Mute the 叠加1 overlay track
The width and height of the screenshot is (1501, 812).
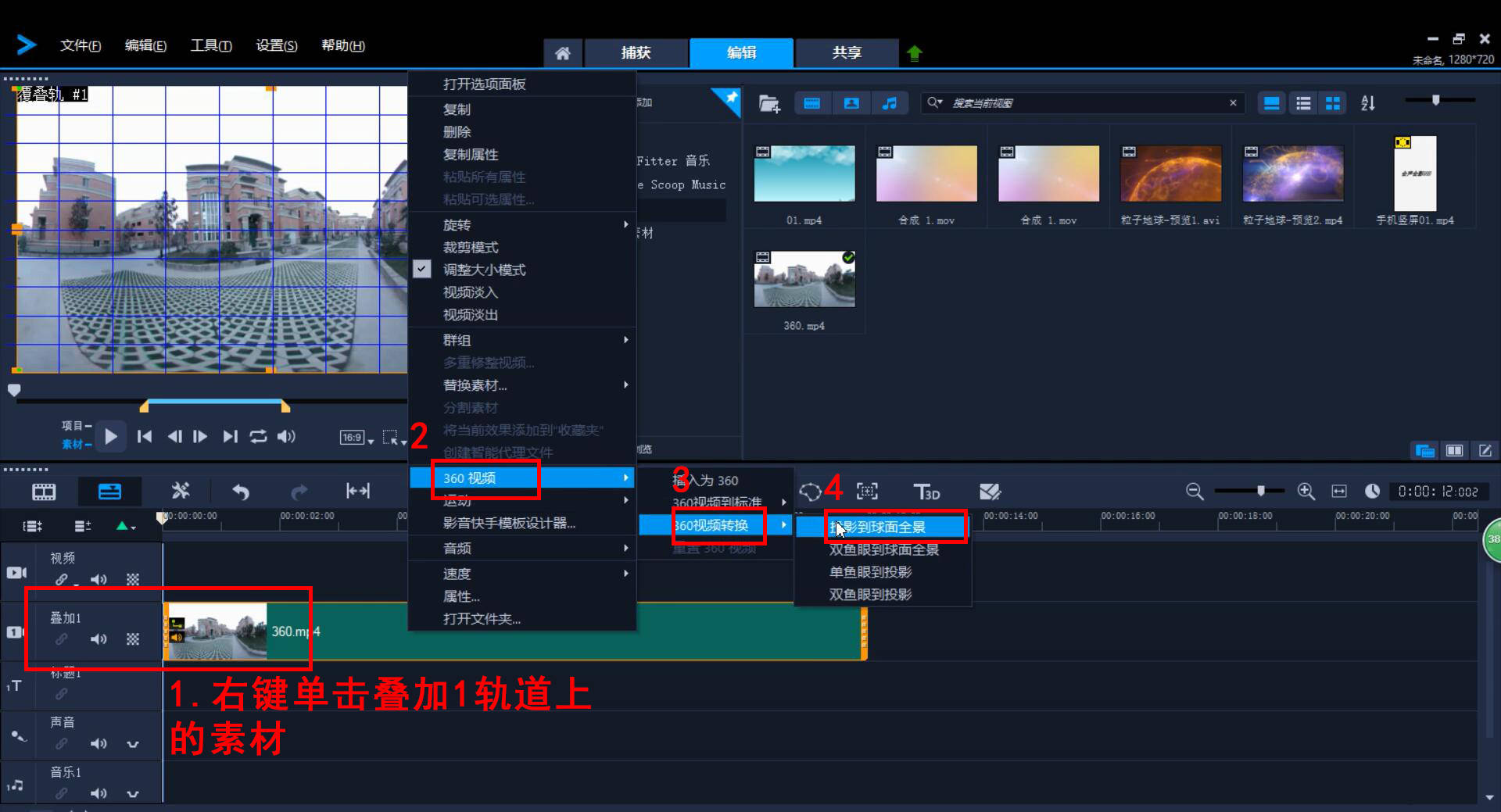click(x=99, y=639)
